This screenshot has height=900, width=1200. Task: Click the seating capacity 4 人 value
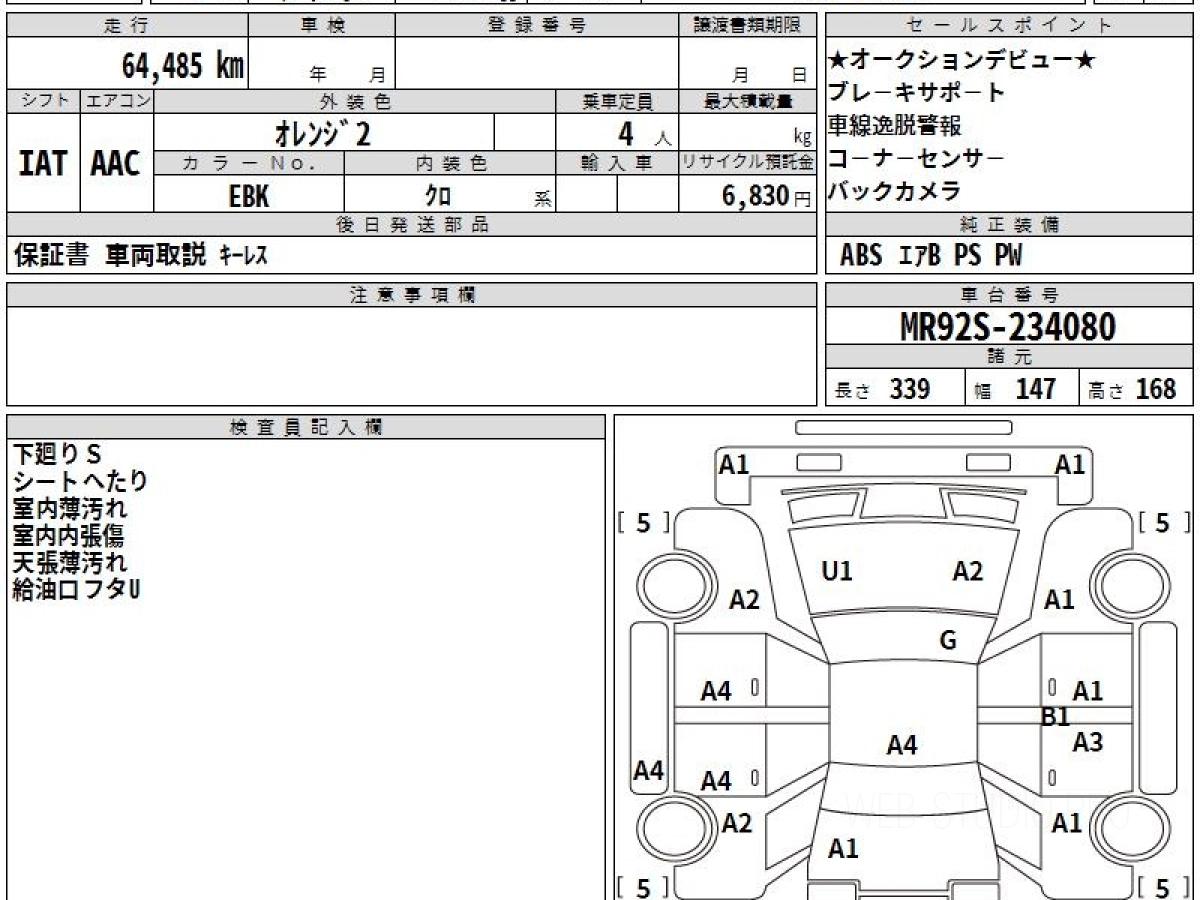click(617, 132)
